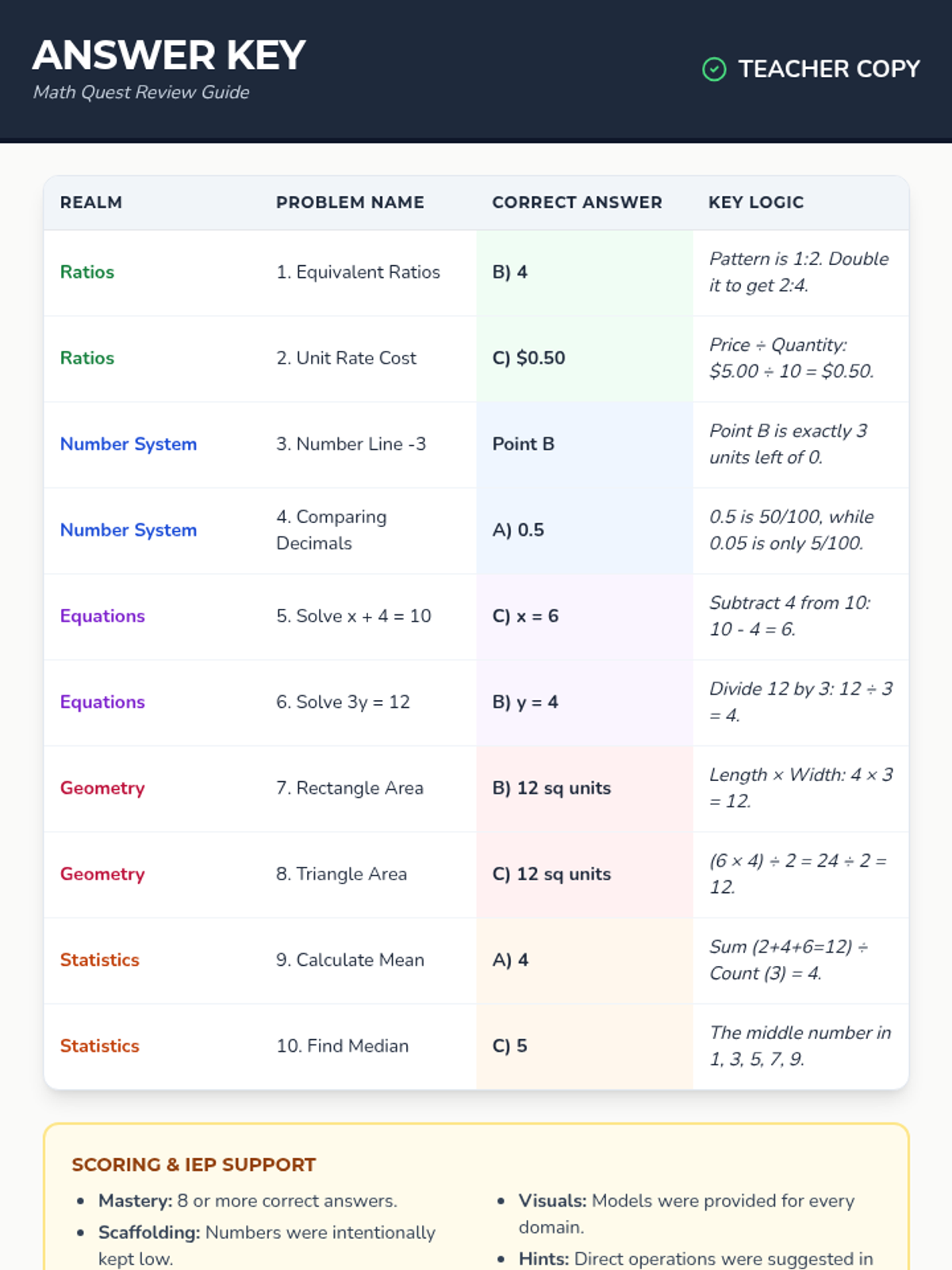Viewport: 952px width, 1270px height.
Task: Click the SCORING & IEP SUPPORT heading
Action: point(194,1164)
